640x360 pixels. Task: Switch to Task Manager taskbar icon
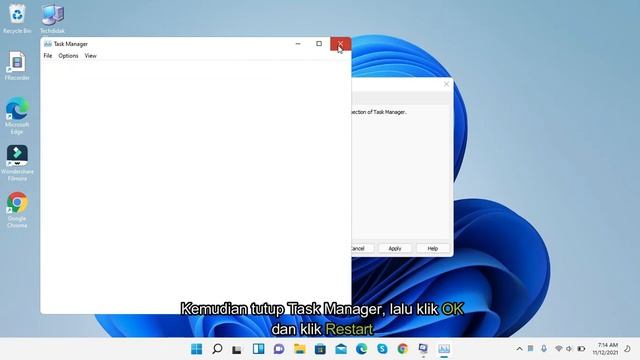(x=444, y=349)
